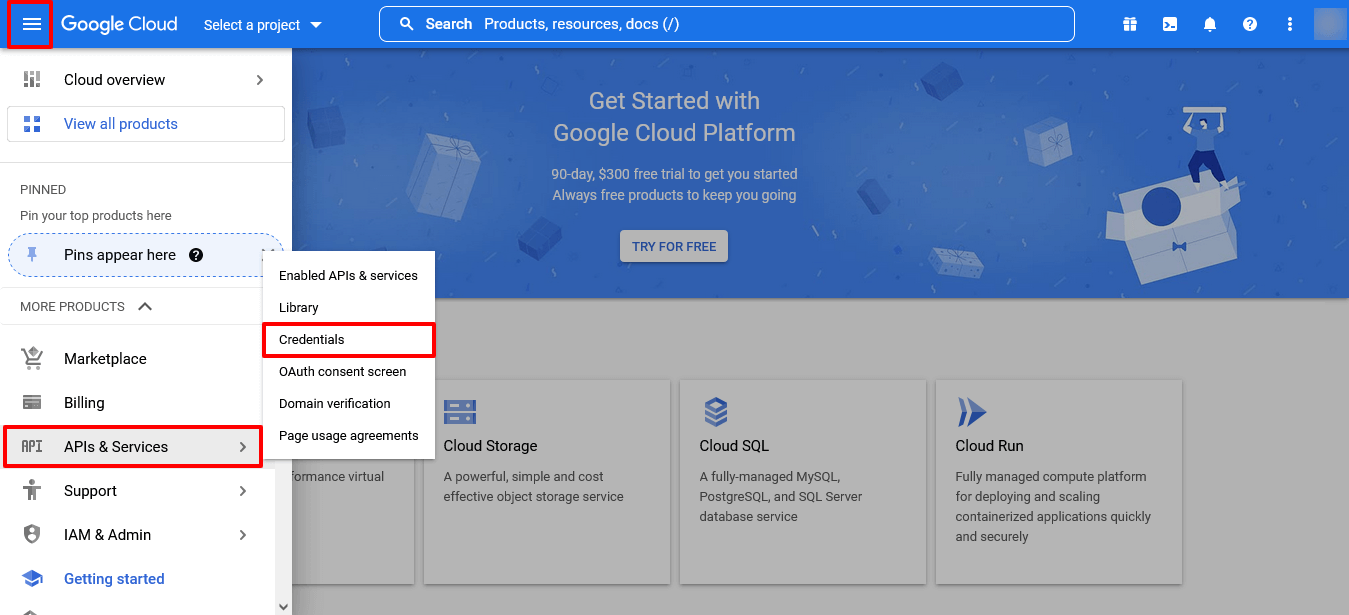This screenshot has height=615, width=1349.
Task: Open the three-dot settings menu
Action: click(x=1290, y=24)
